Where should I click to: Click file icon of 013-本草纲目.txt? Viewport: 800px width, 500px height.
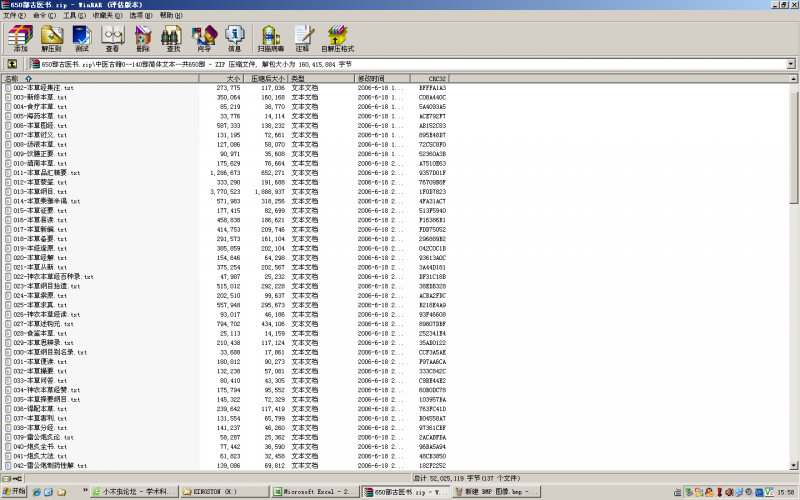[x=8, y=192]
